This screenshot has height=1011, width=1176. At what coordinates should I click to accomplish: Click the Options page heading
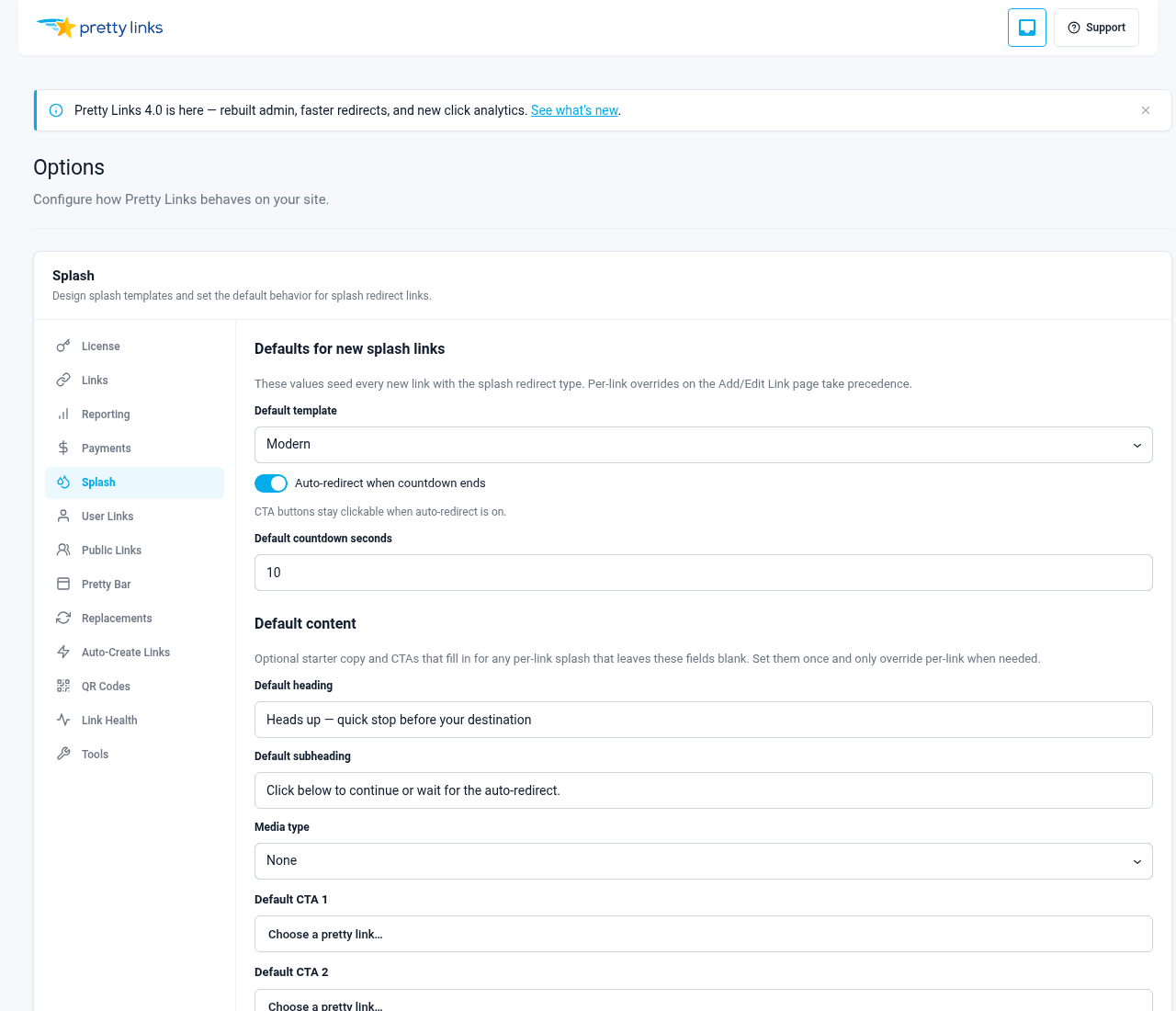click(x=69, y=167)
